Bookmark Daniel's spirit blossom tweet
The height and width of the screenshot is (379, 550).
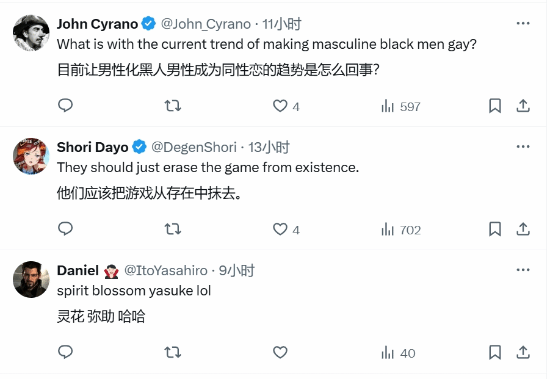click(495, 352)
